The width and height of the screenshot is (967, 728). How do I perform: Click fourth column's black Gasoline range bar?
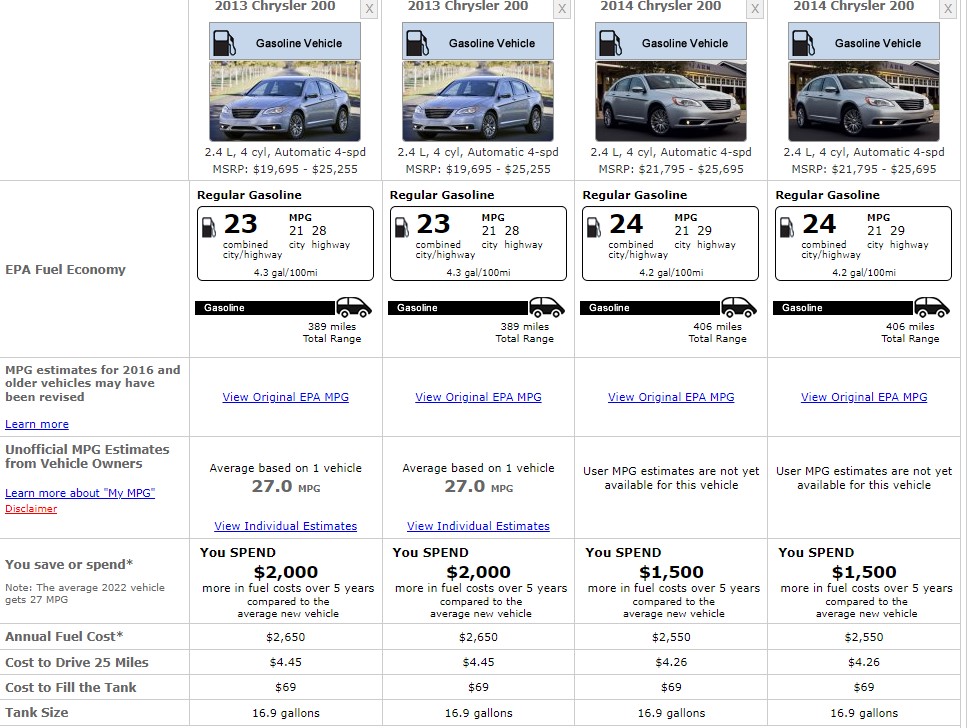[x=843, y=308]
